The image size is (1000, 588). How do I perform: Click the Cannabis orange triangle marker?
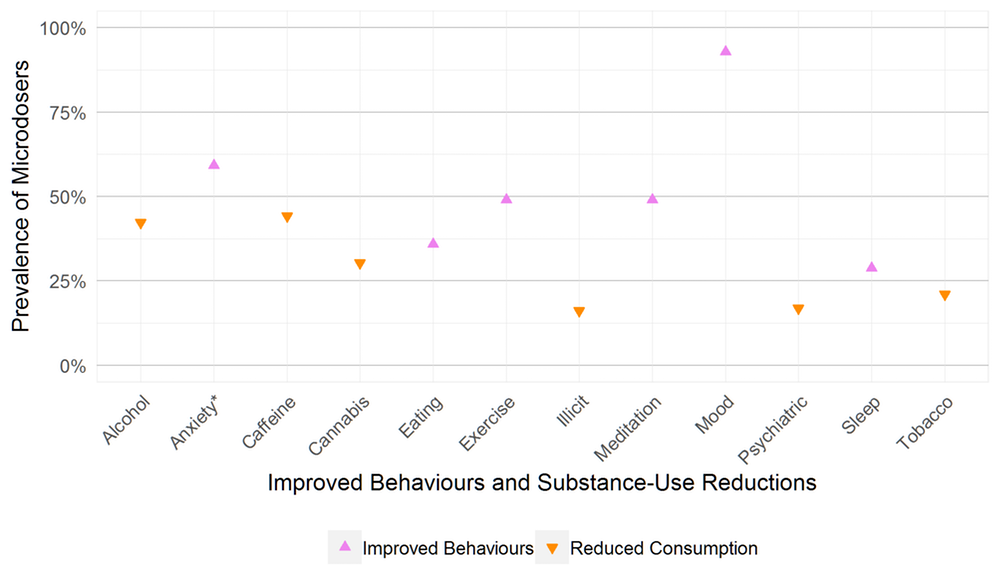[x=360, y=264]
